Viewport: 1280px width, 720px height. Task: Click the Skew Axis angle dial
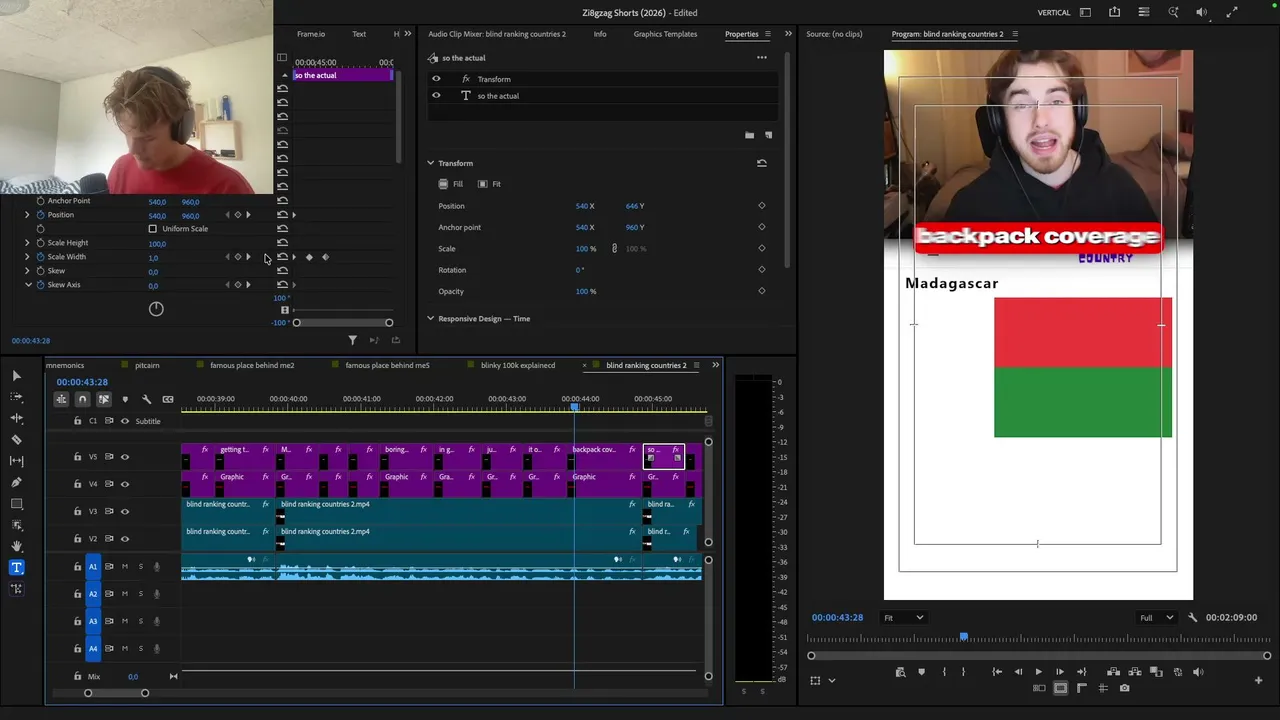coord(156,309)
